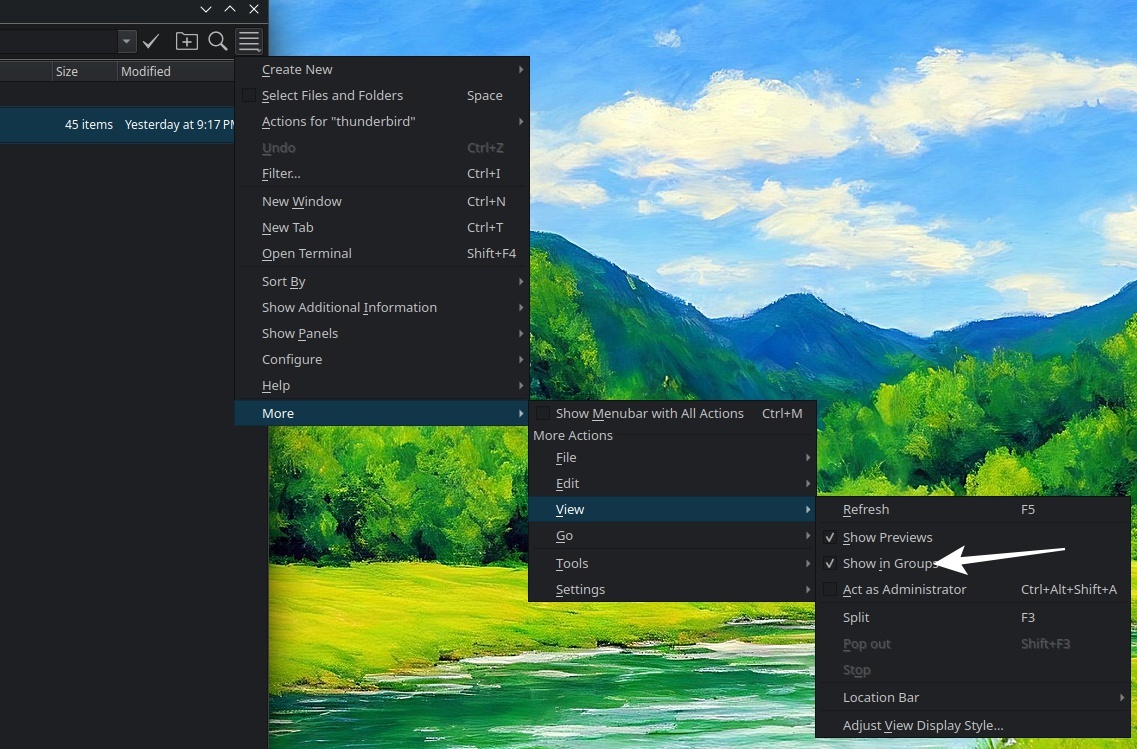Click the checkmark selection toolbar icon
The width and height of the screenshot is (1137, 749).
[151, 41]
